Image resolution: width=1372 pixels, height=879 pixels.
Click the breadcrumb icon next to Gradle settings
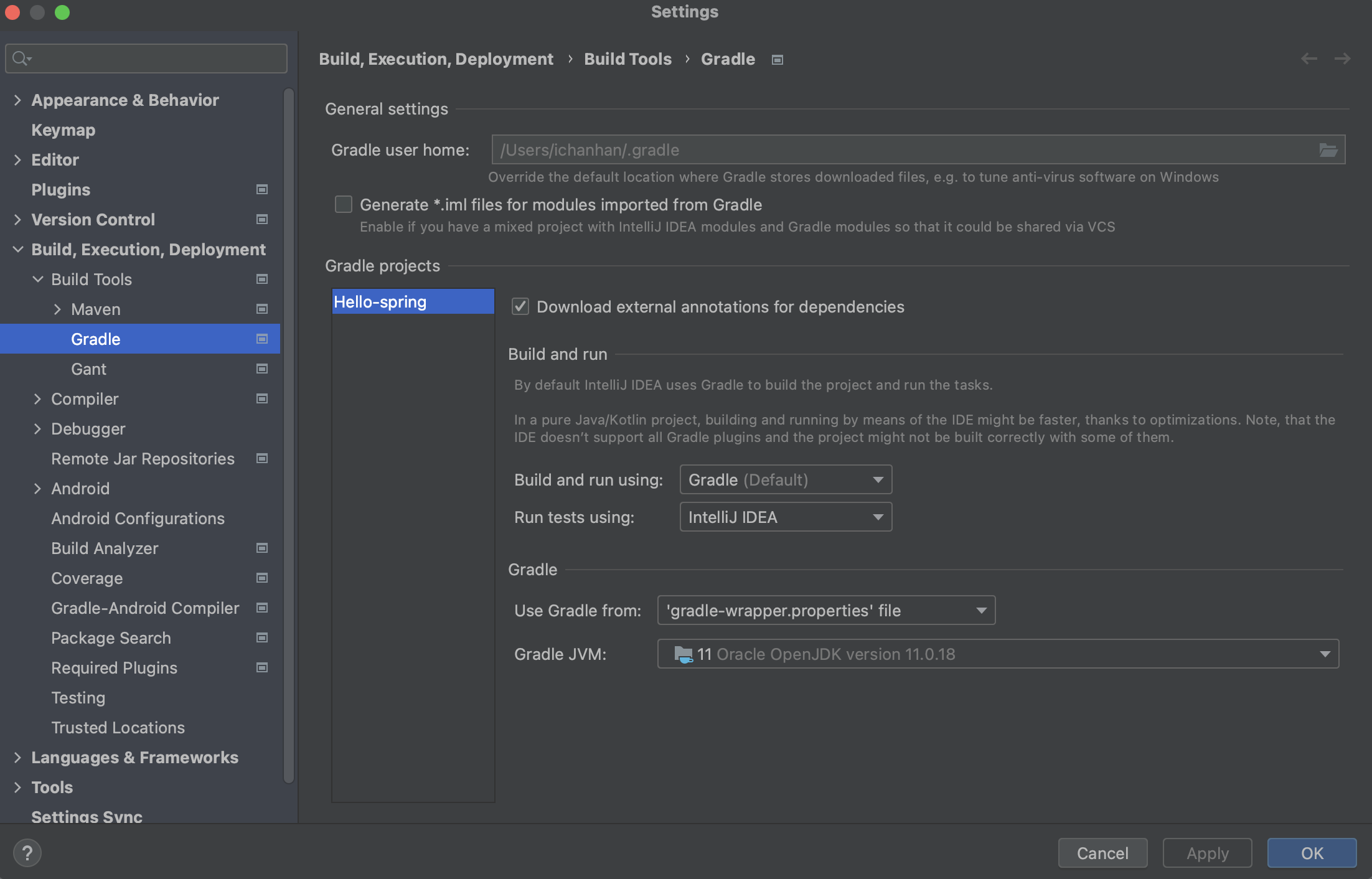778,58
